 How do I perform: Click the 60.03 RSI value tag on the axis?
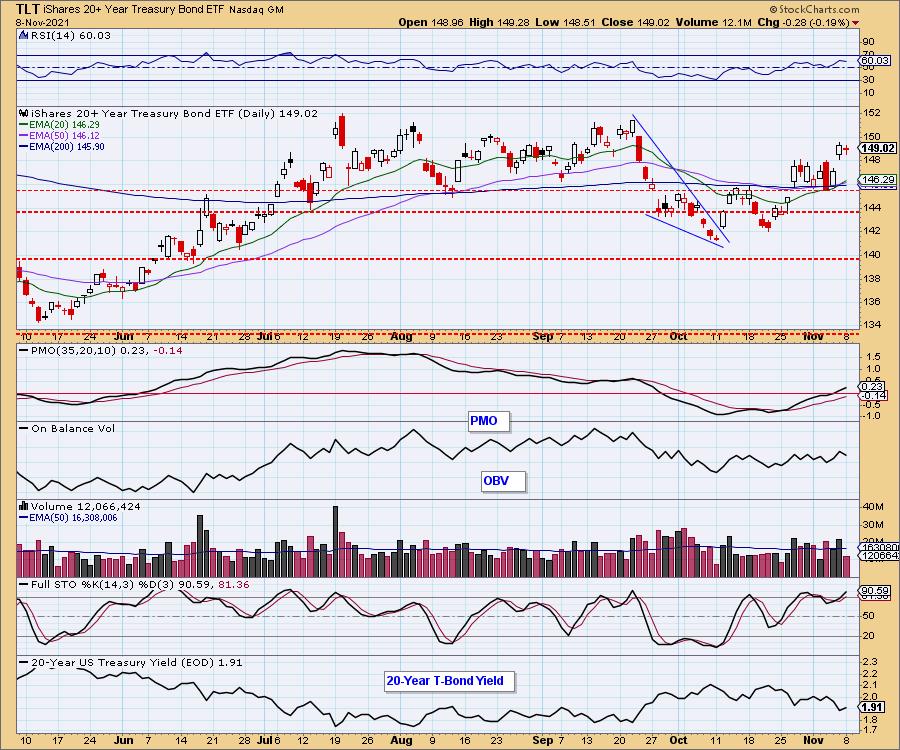pyautogui.click(x=876, y=60)
